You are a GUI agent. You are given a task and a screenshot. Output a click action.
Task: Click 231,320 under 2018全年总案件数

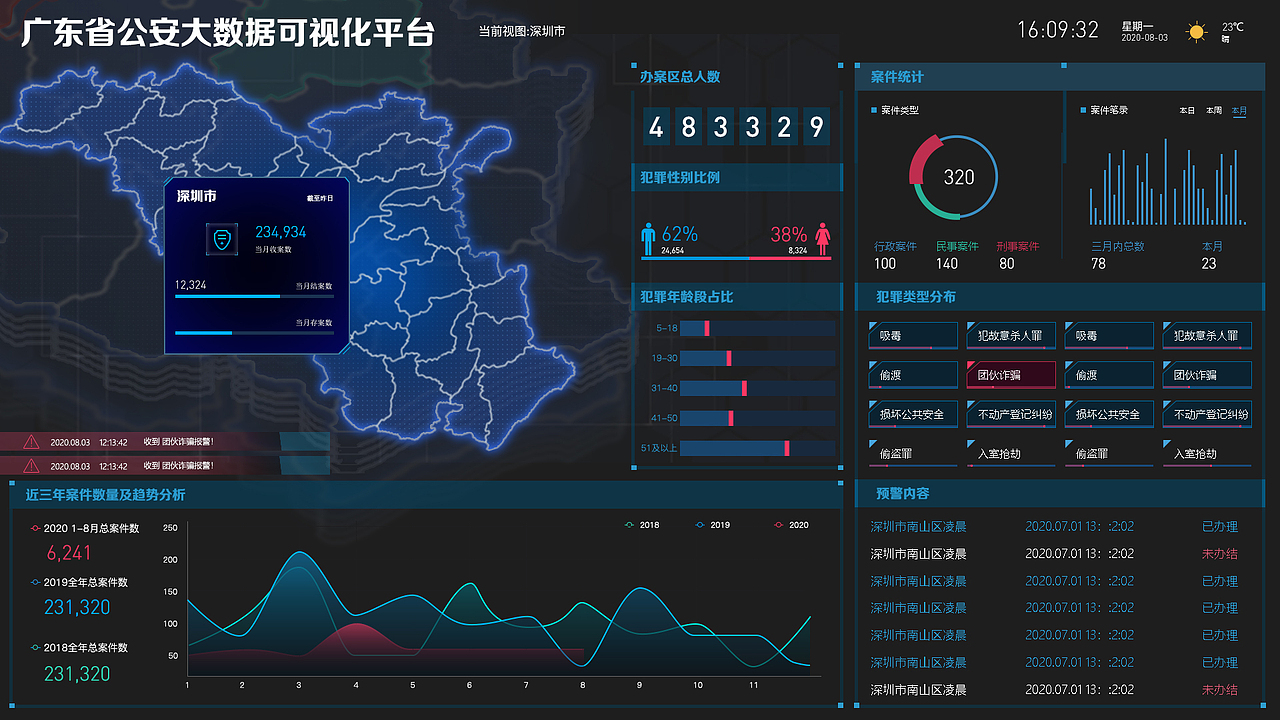77,674
